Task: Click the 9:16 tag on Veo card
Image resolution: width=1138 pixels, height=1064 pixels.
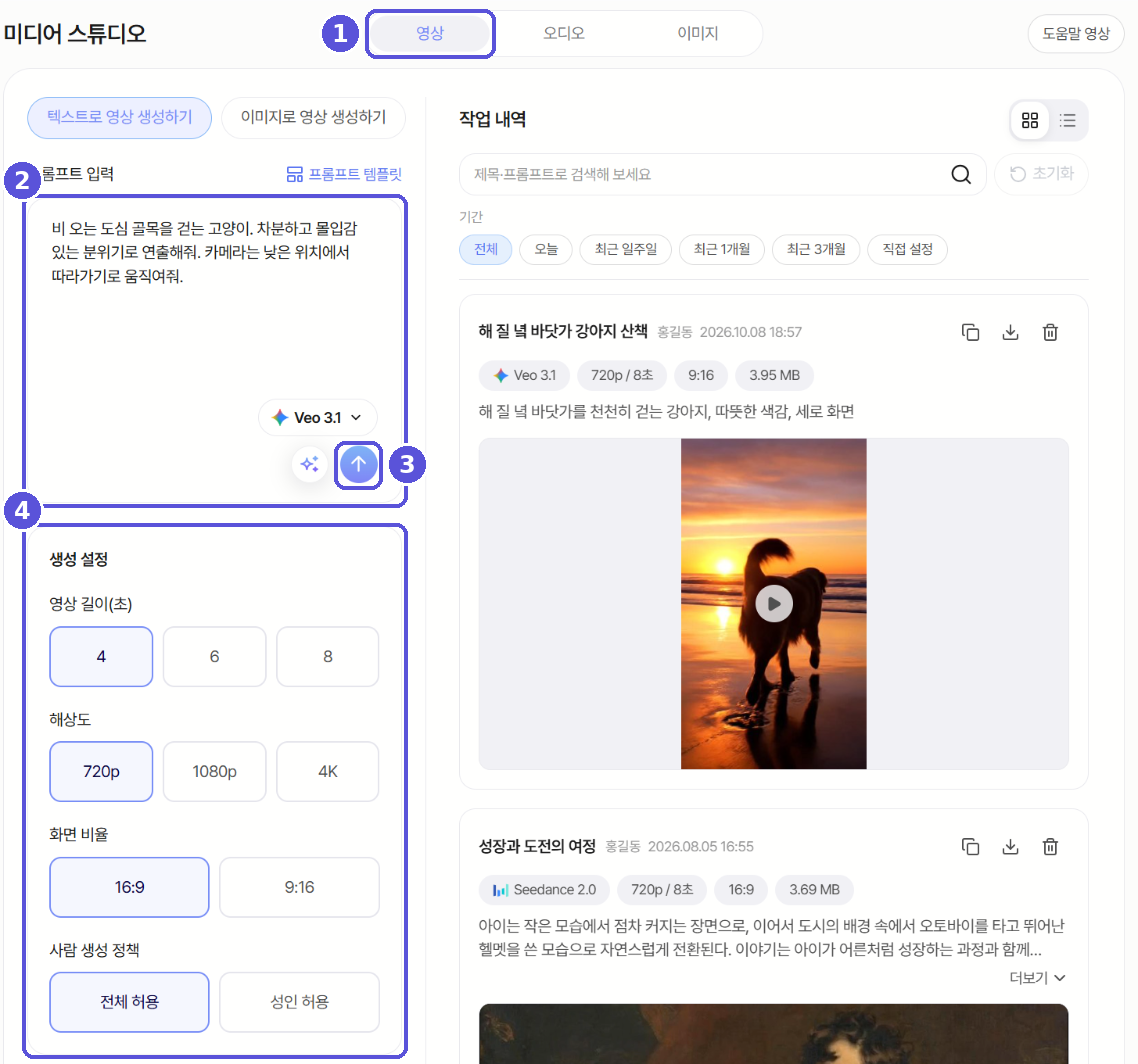Action: tap(701, 375)
